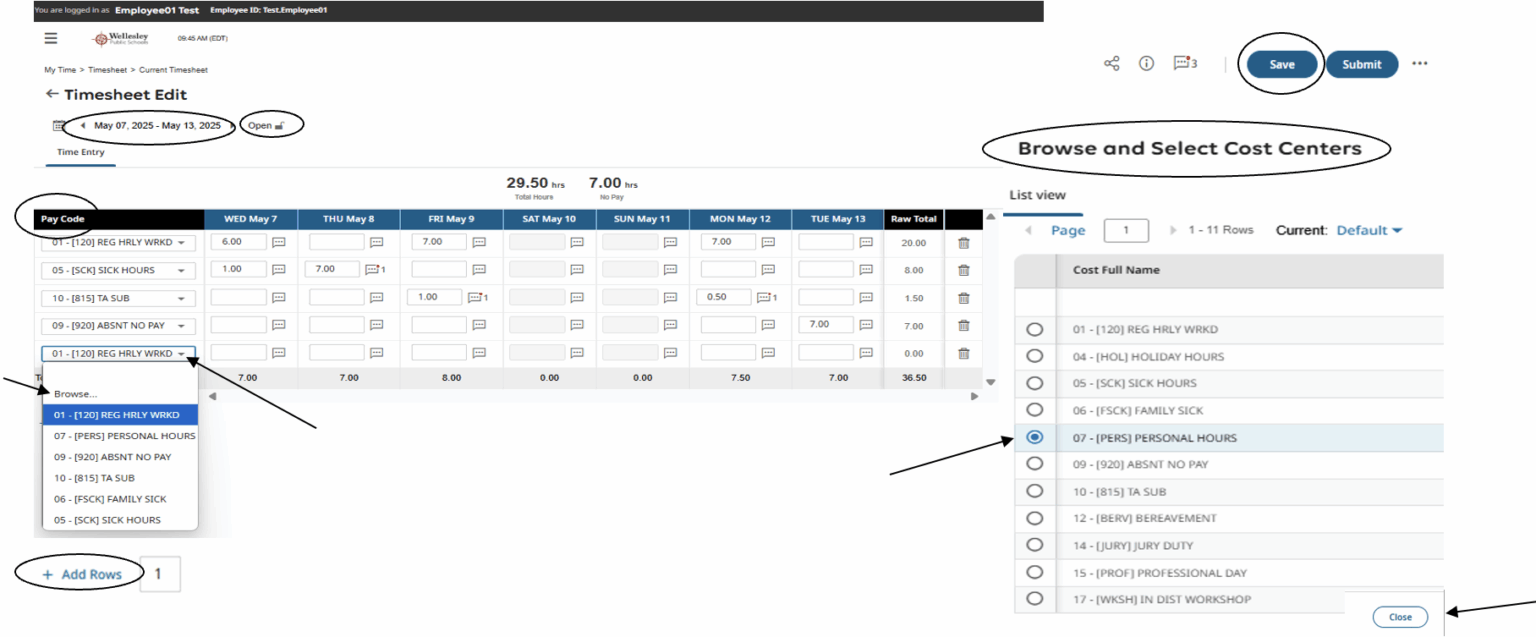This screenshot has width=1536, height=637.
Task: Click the page number input field
Action: (x=1126, y=229)
